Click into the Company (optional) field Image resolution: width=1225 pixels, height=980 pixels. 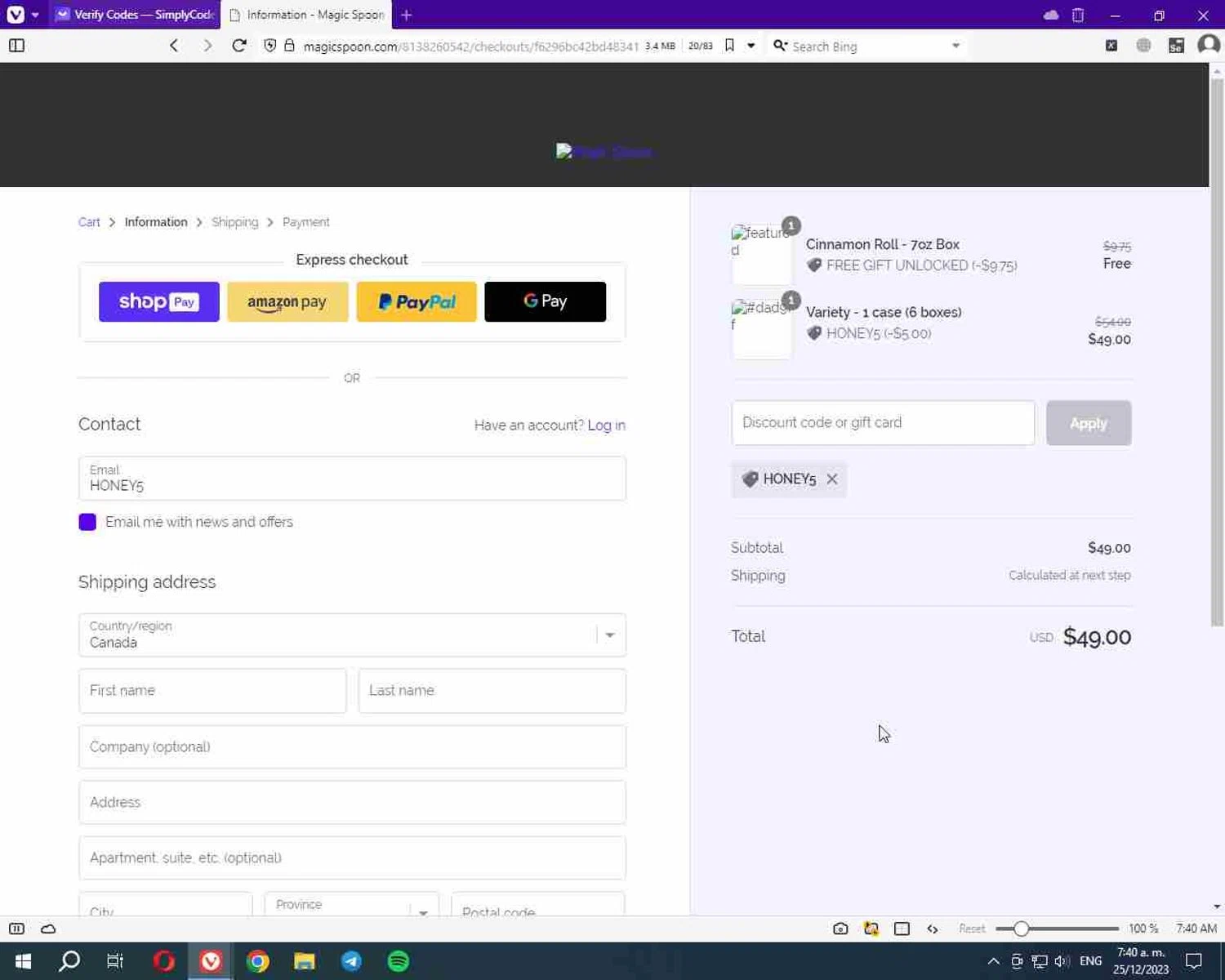pos(352,747)
